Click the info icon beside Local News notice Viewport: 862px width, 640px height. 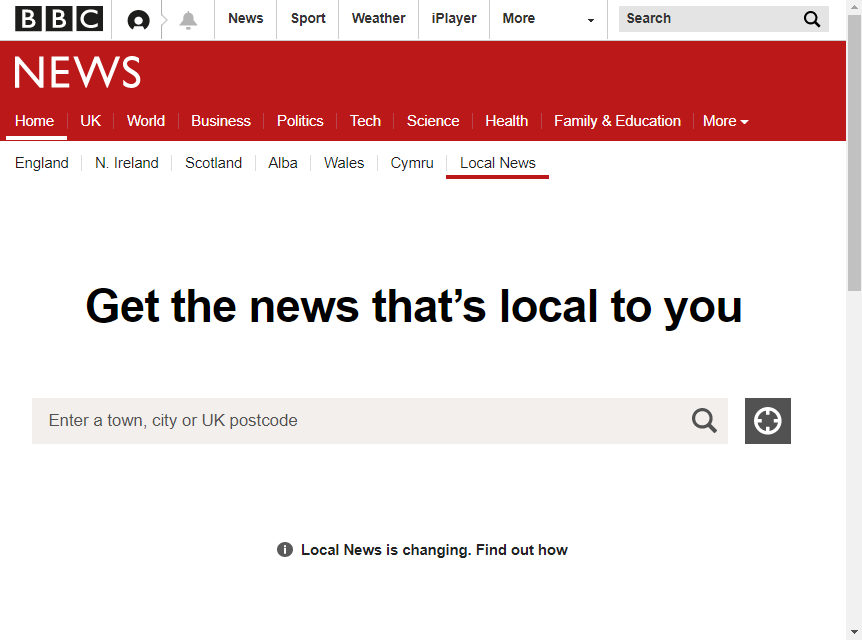pos(285,549)
